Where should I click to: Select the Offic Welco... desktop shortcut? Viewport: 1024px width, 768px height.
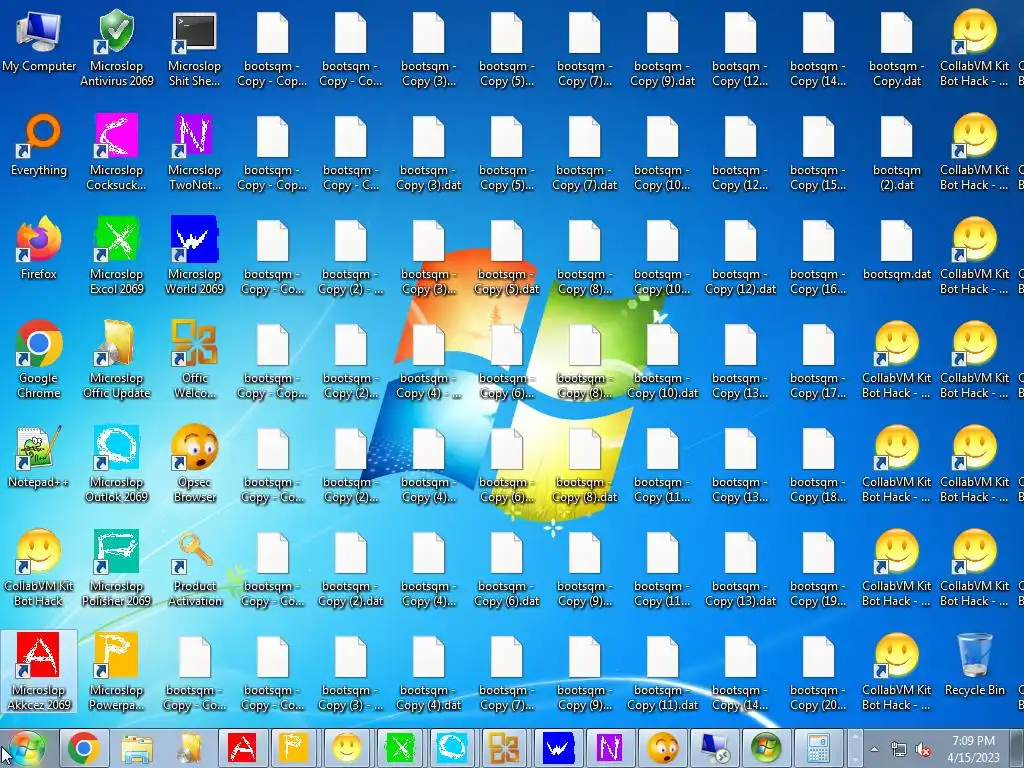(x=194, y=360)
